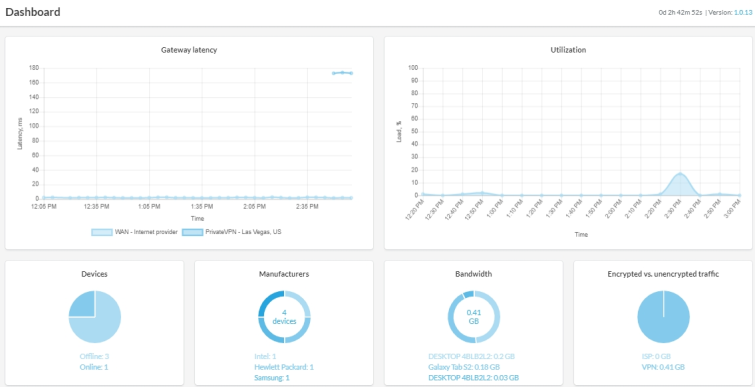Open the version 1.0.13 link
The height and width of the screenshot is (387, 755).
pyautogui.click(x=742, y=13)
